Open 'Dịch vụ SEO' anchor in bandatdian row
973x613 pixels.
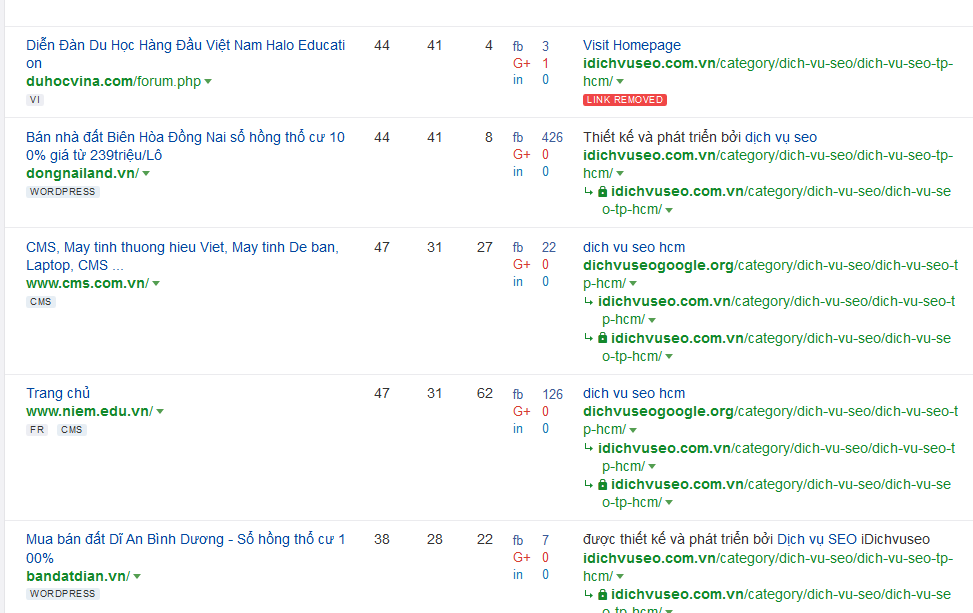coord(817,539)
